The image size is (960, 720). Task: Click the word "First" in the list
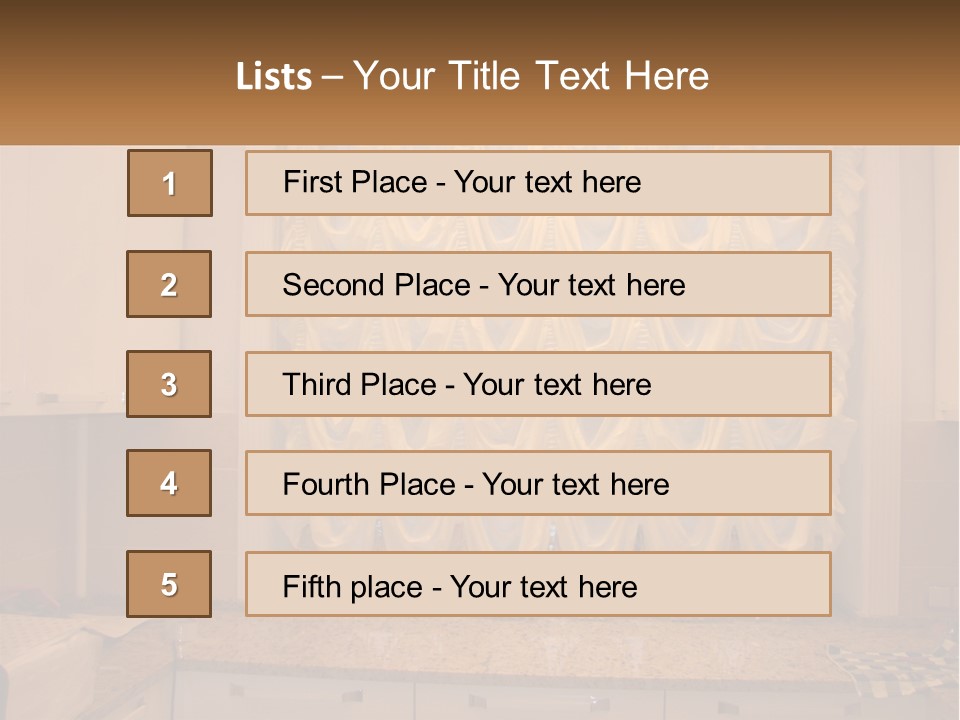pos(312,182)
